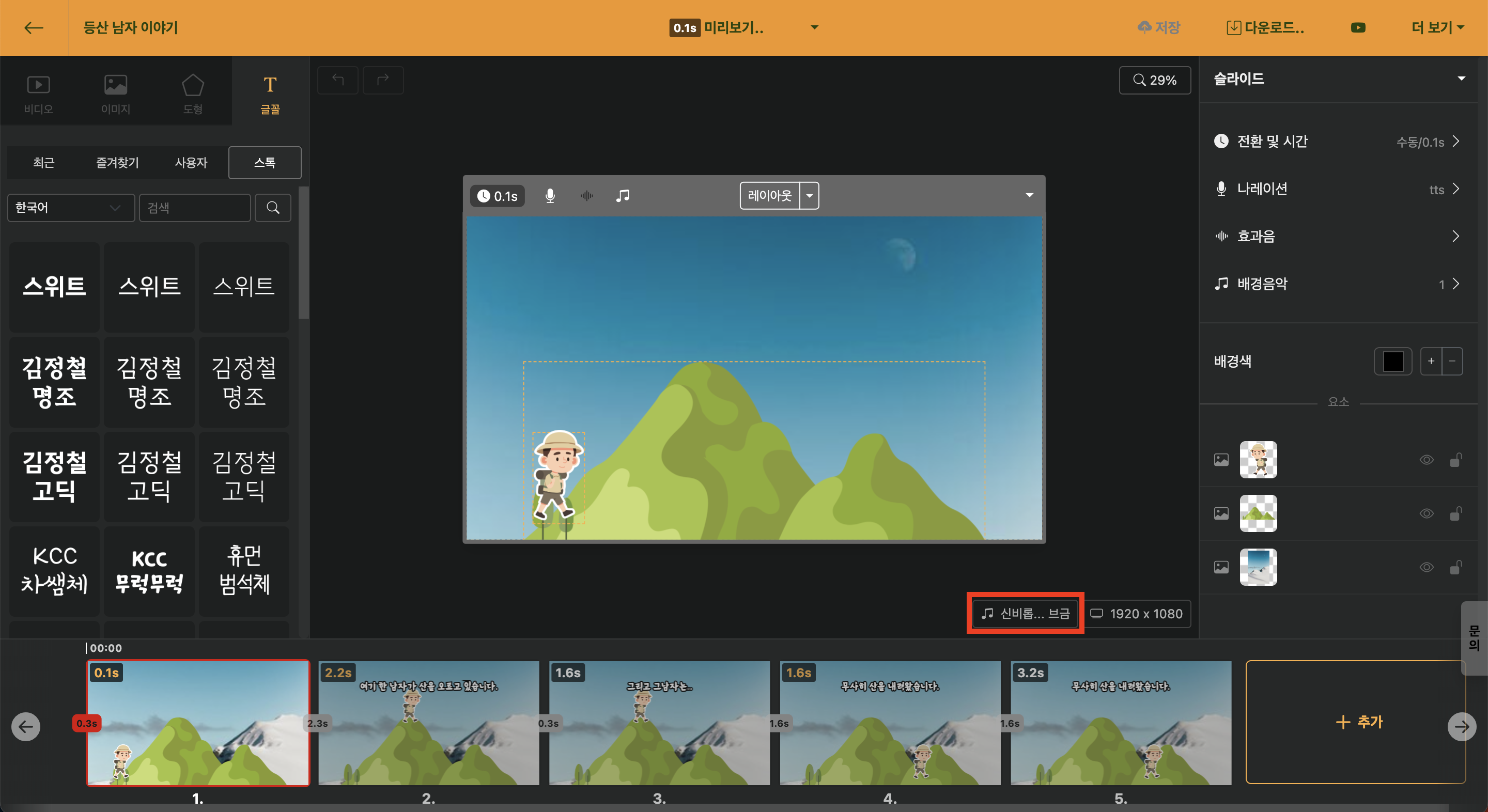The width and height of the screenshot is (1488, 812).
Task: Click the sound effect waveform icon above the canvas
Action: pyautogui.click(x=586, y=196)
